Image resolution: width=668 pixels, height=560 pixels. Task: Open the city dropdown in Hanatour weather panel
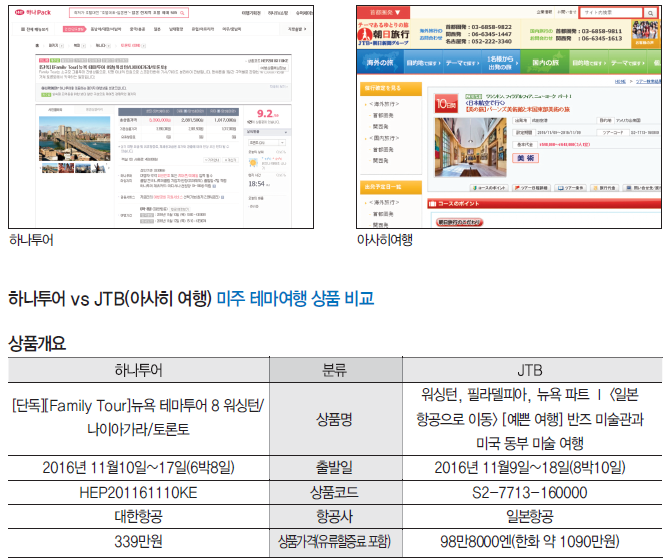(267, 142)
